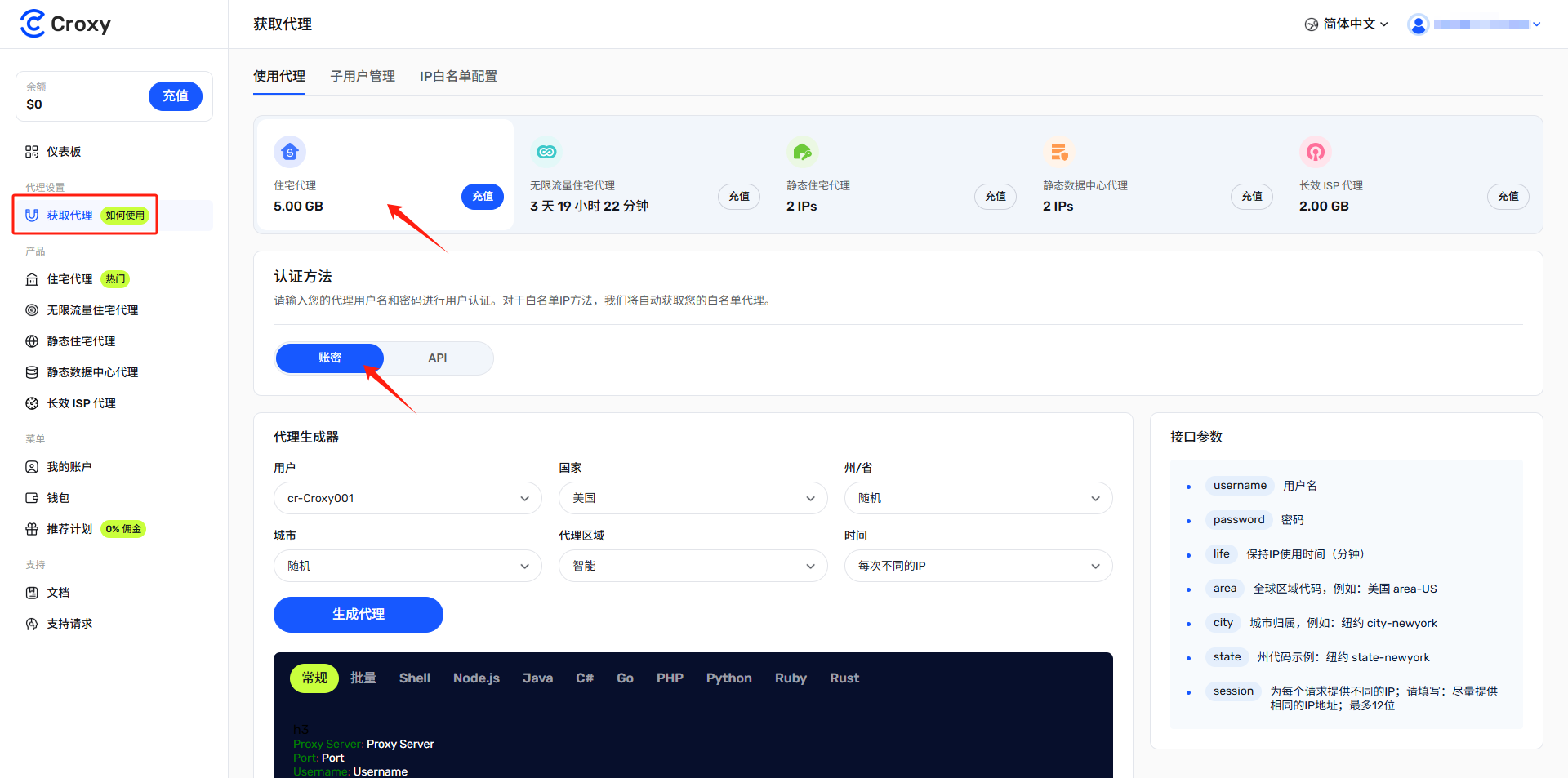Click the dashboard grid icon
1568x778 pixels.
click(32, 152)
